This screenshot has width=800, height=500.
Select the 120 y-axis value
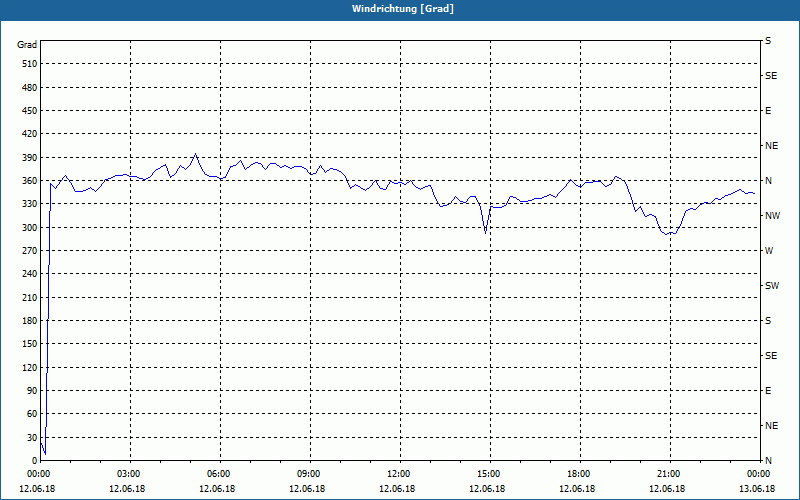[x=30, y=367]
